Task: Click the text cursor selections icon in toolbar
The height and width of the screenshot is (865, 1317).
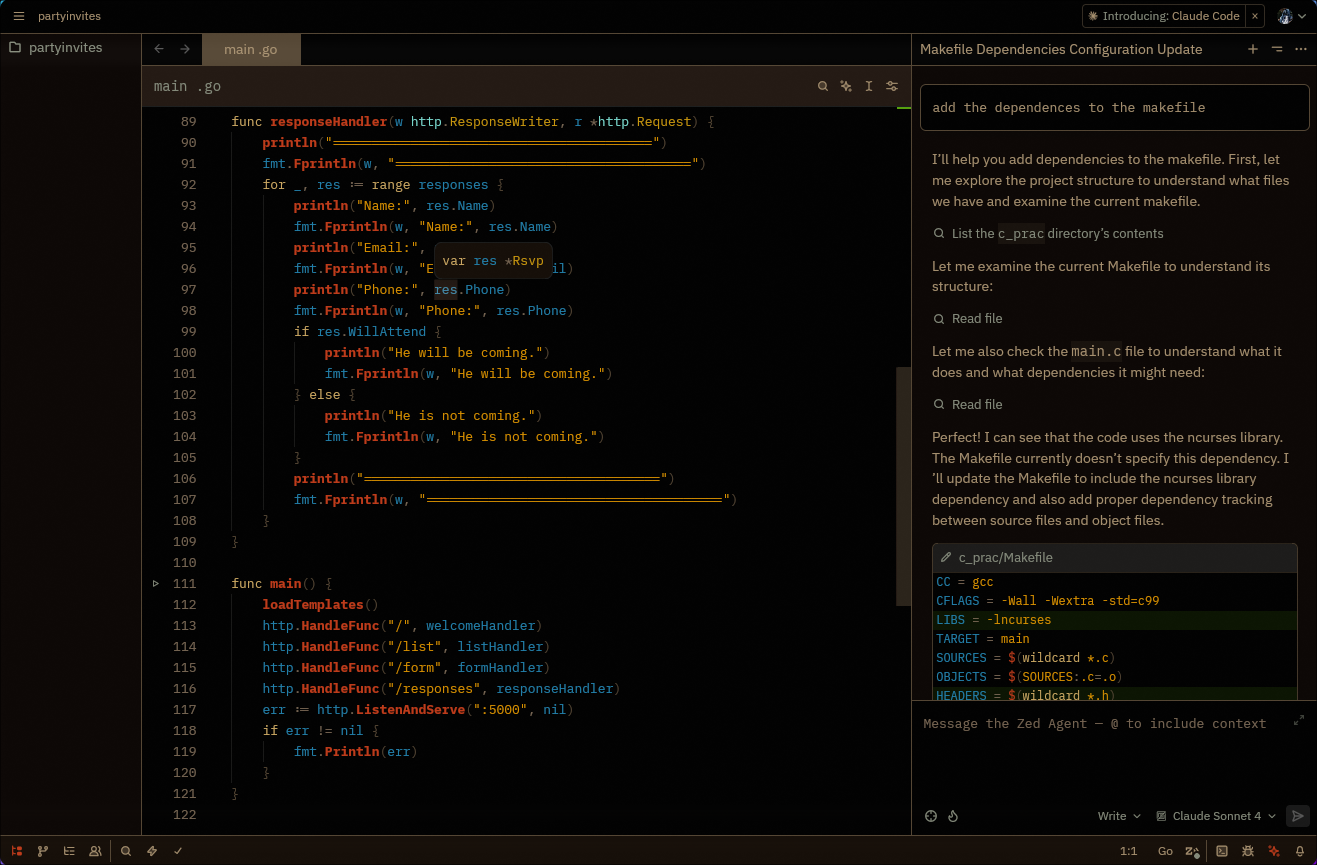Action: pos(869,86)
